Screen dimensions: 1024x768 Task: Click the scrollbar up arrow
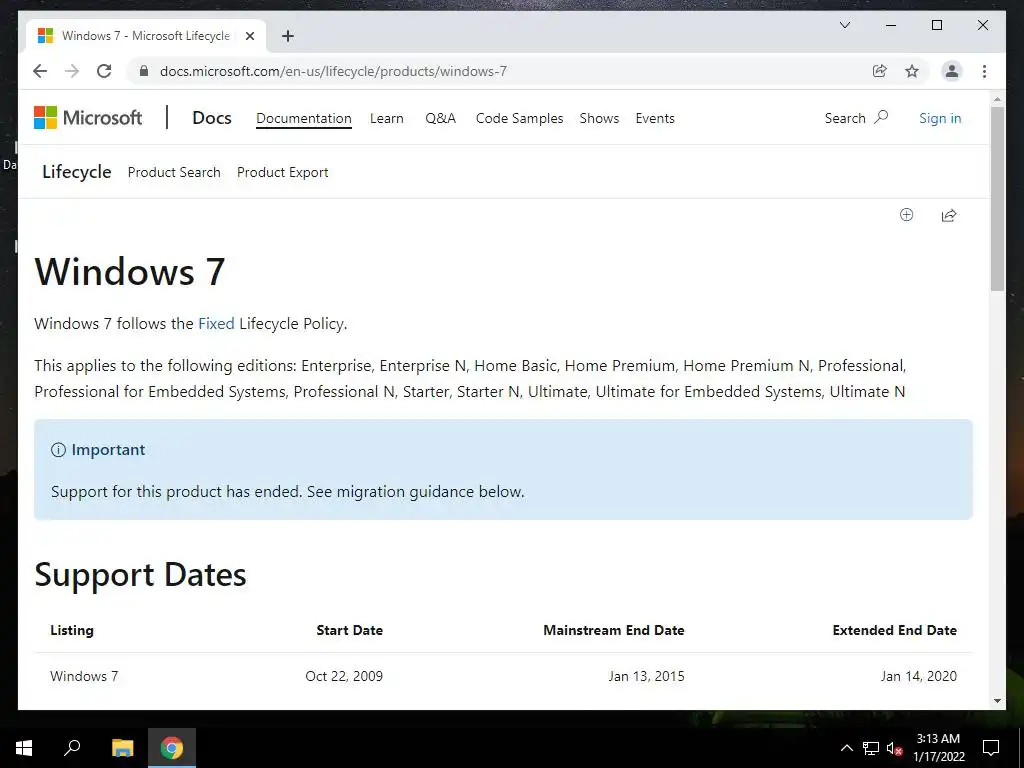tap(997, 99)
